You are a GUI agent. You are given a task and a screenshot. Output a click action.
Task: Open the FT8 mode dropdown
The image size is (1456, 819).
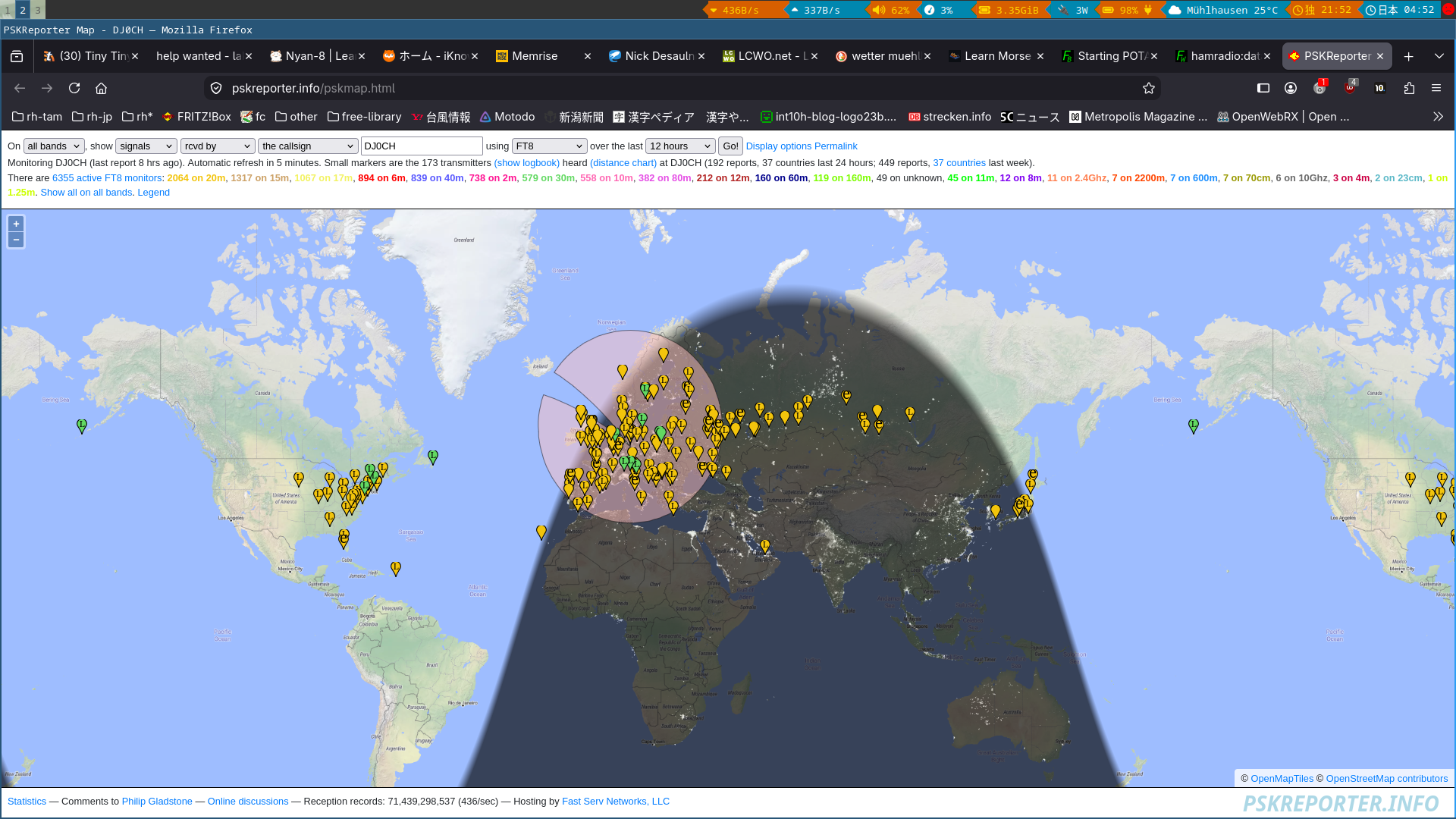click(550, 146)
